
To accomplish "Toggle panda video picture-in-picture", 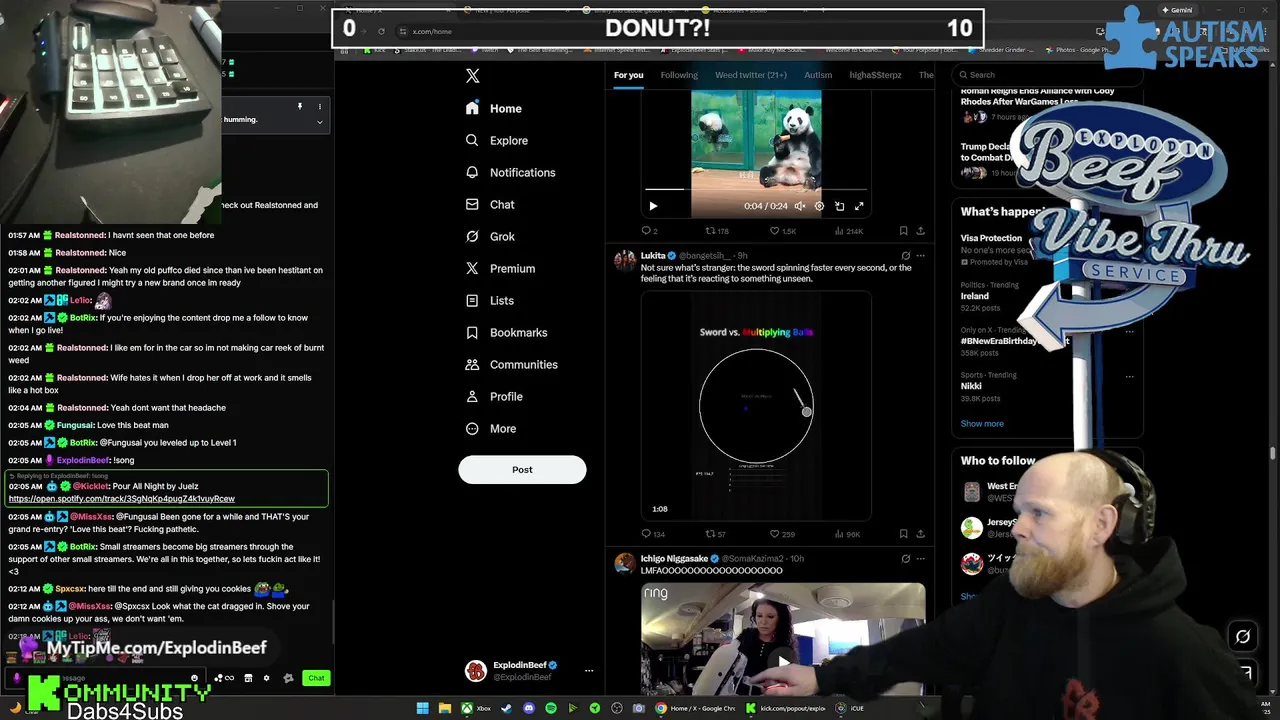I will click(839, 206).
